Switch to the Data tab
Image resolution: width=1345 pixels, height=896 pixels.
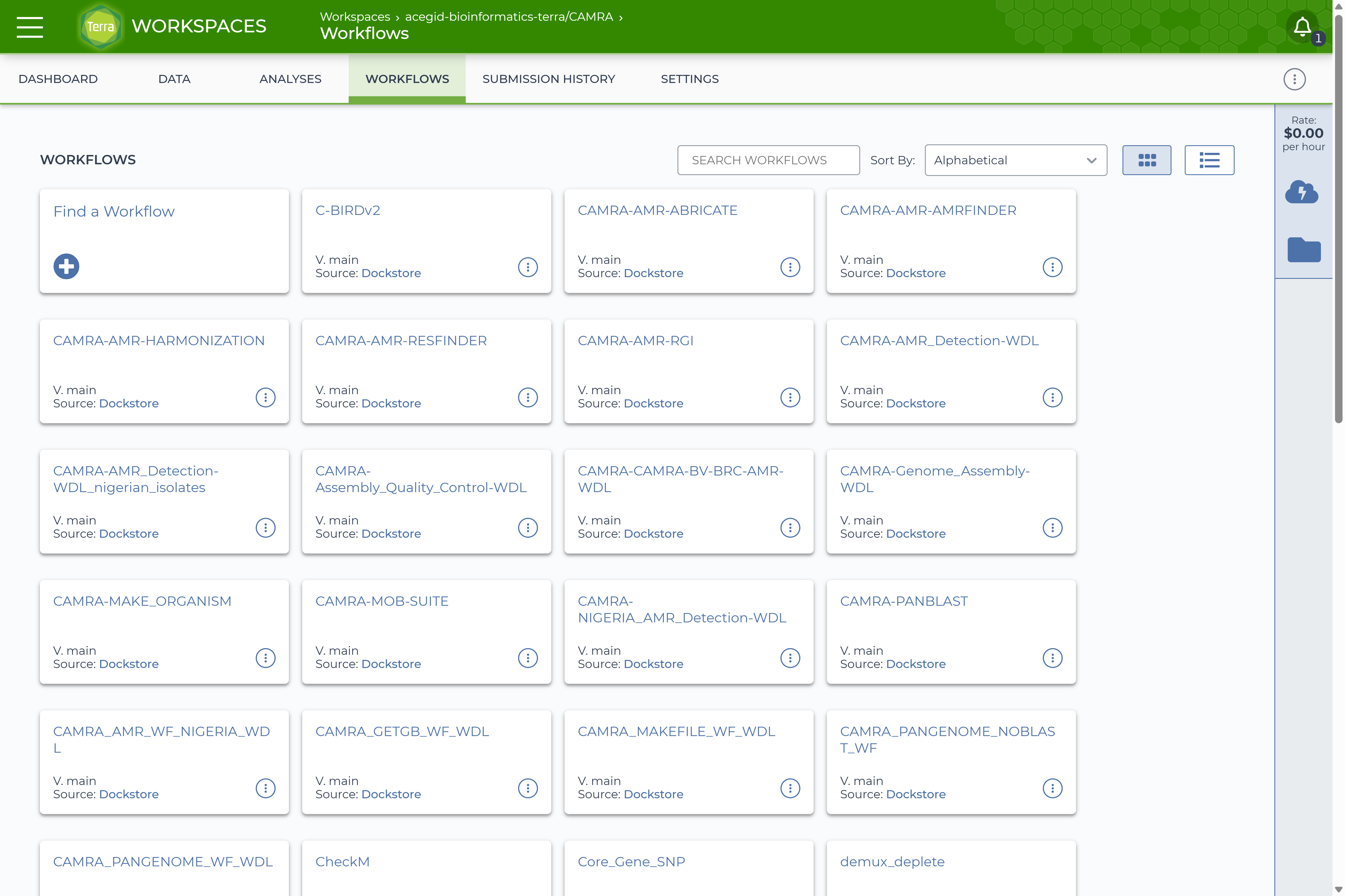tap(174, 79)
